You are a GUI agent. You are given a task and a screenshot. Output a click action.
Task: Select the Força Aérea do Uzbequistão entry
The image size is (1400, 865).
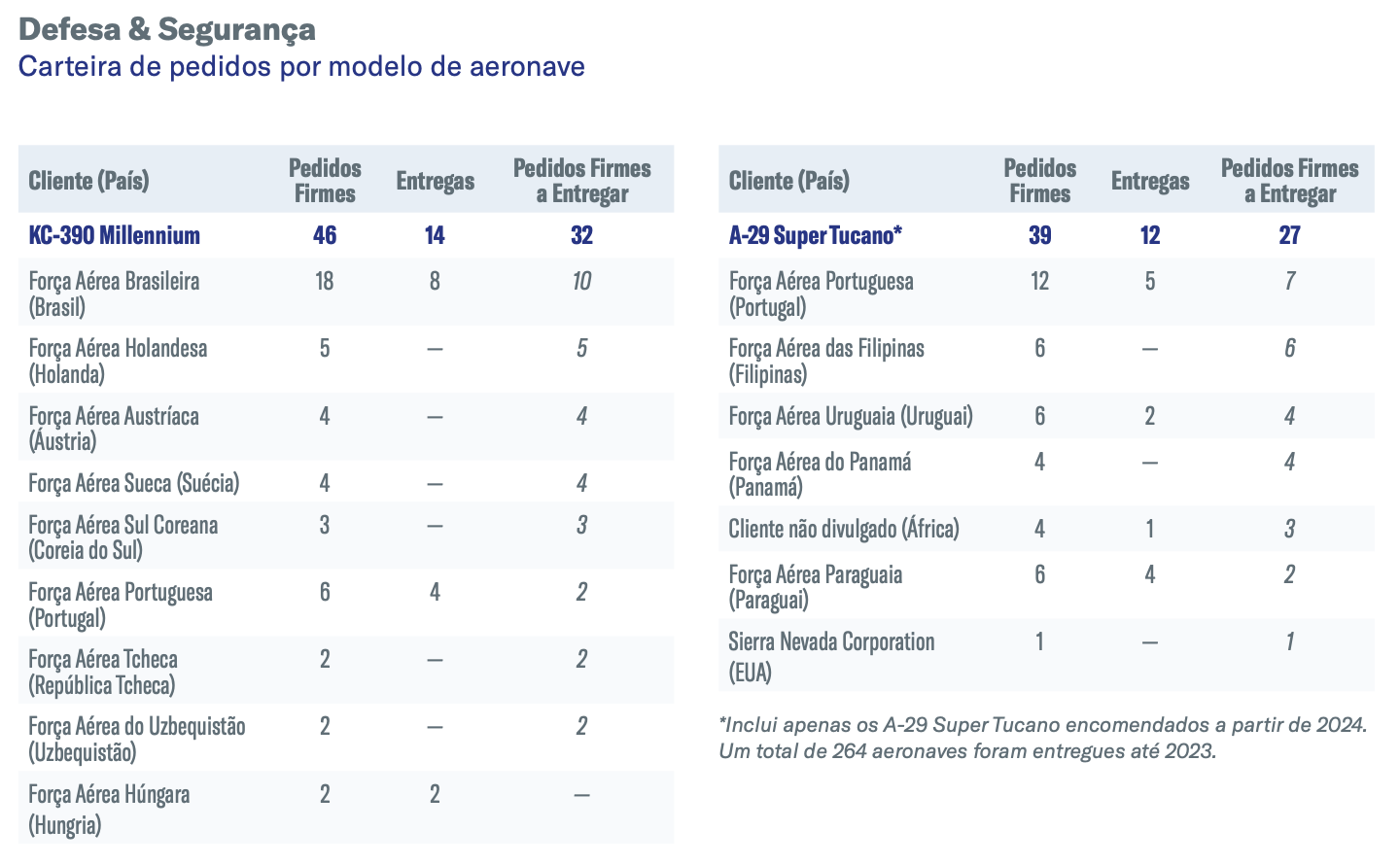click(137, 738)
